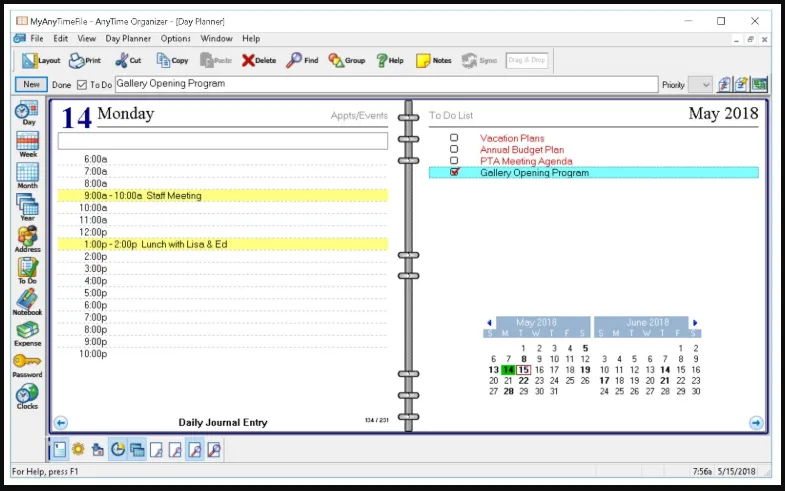Open the View menu
Image resolution: width=785 pixels, height=491 pixels.
coord(87,39)
